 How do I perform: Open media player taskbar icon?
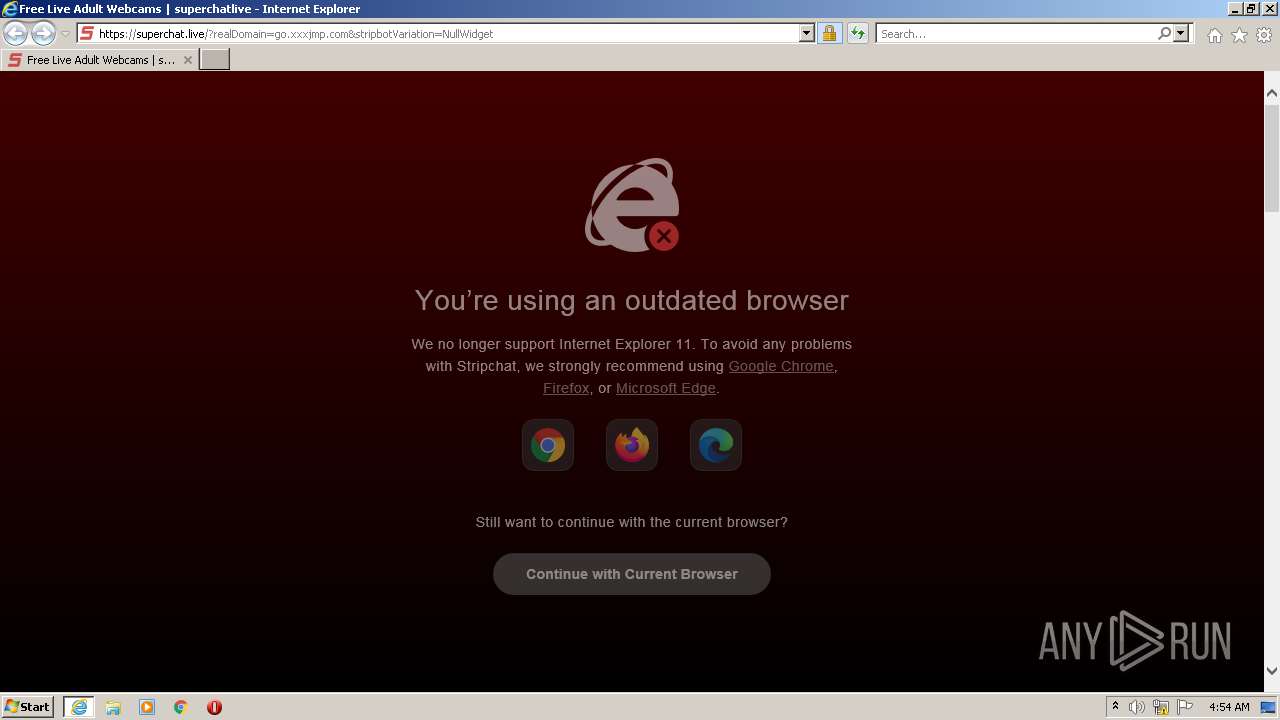147,707
